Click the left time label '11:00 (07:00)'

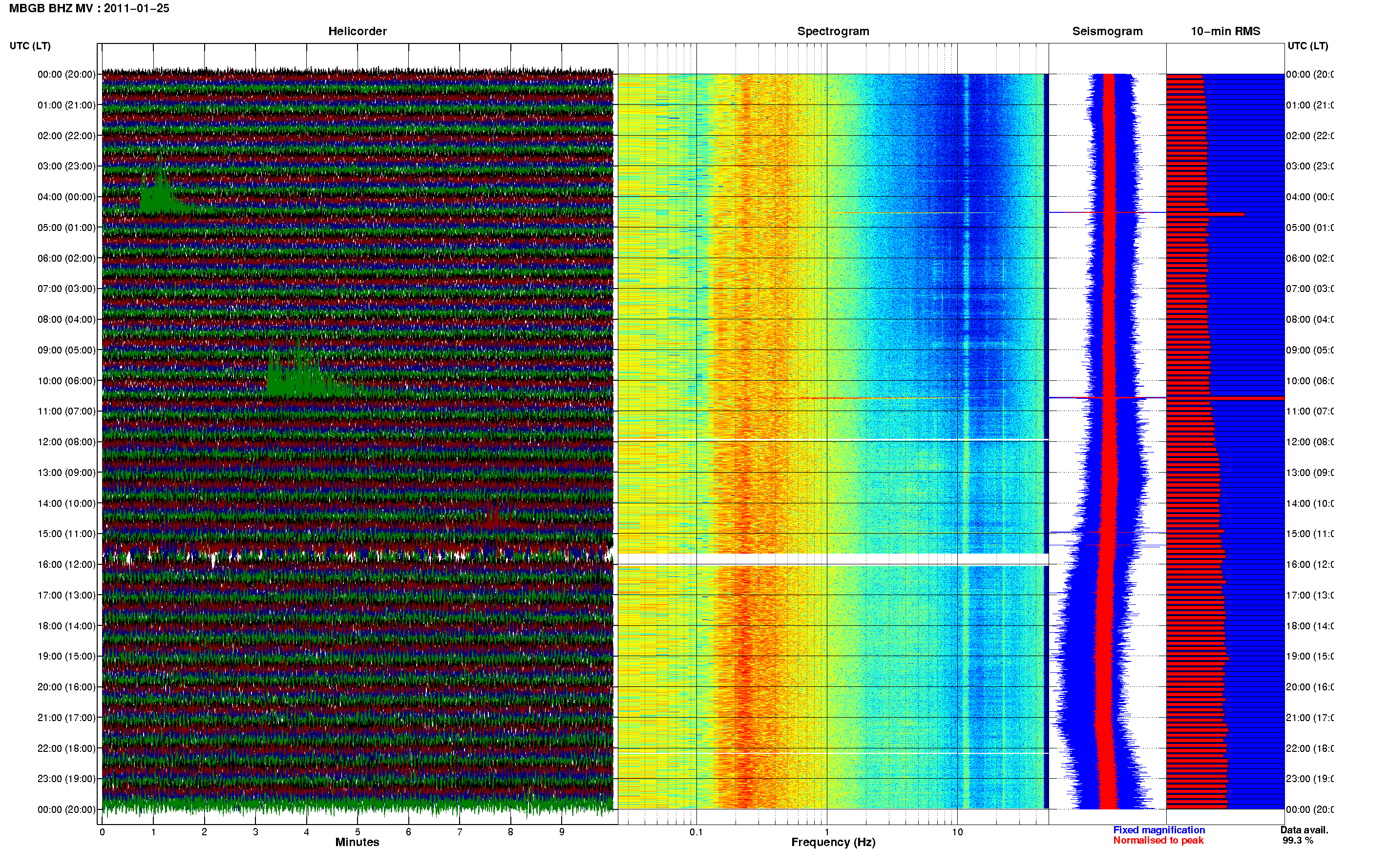tap(66, 411)
